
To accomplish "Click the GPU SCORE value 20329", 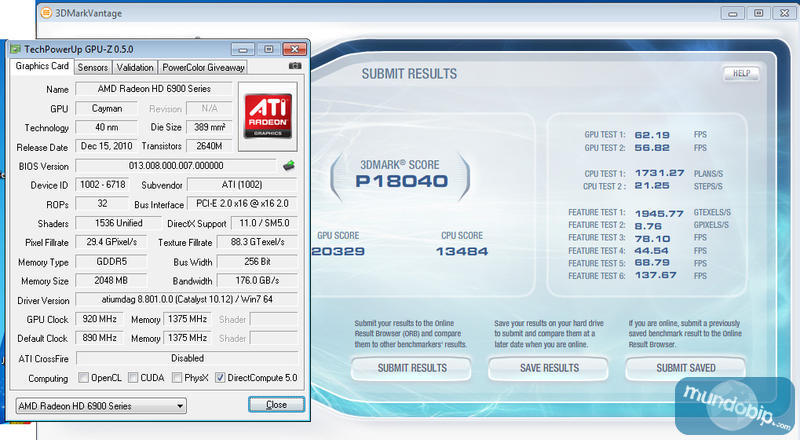I will pos(338,251).
